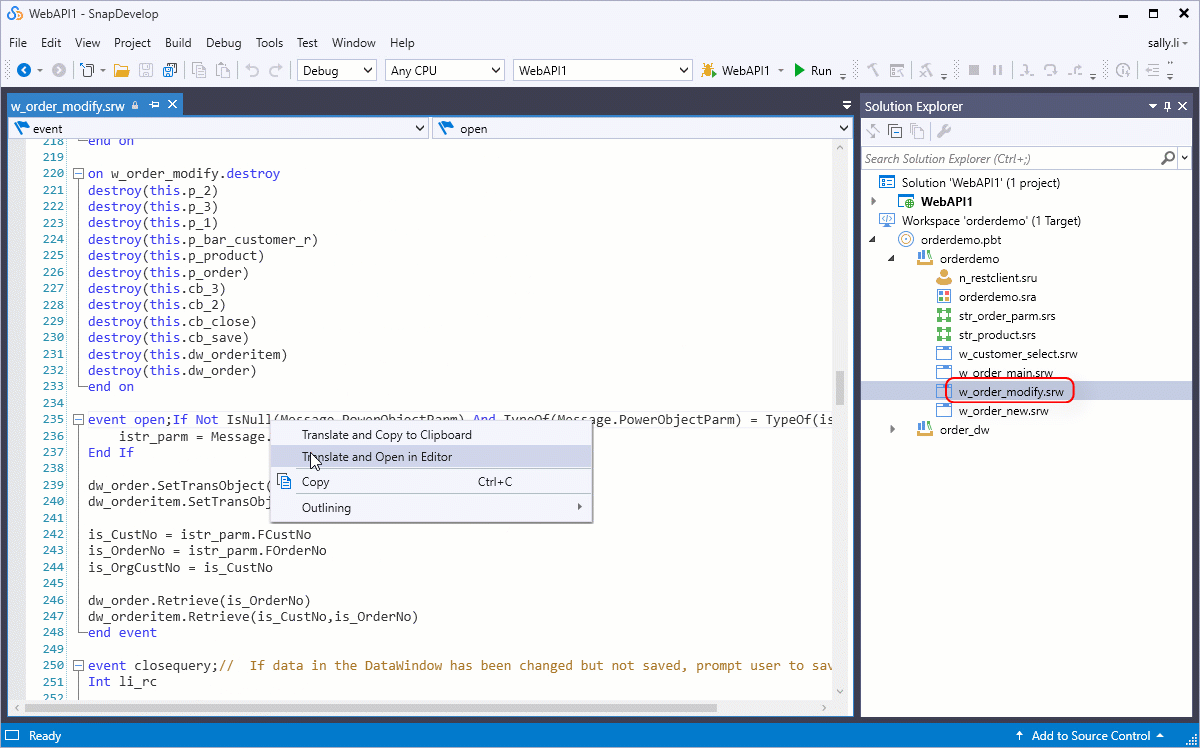Choose Translate and Copy to Clipboard
The height and width of the screenshot is (748, 1200).
pos(431,435)
